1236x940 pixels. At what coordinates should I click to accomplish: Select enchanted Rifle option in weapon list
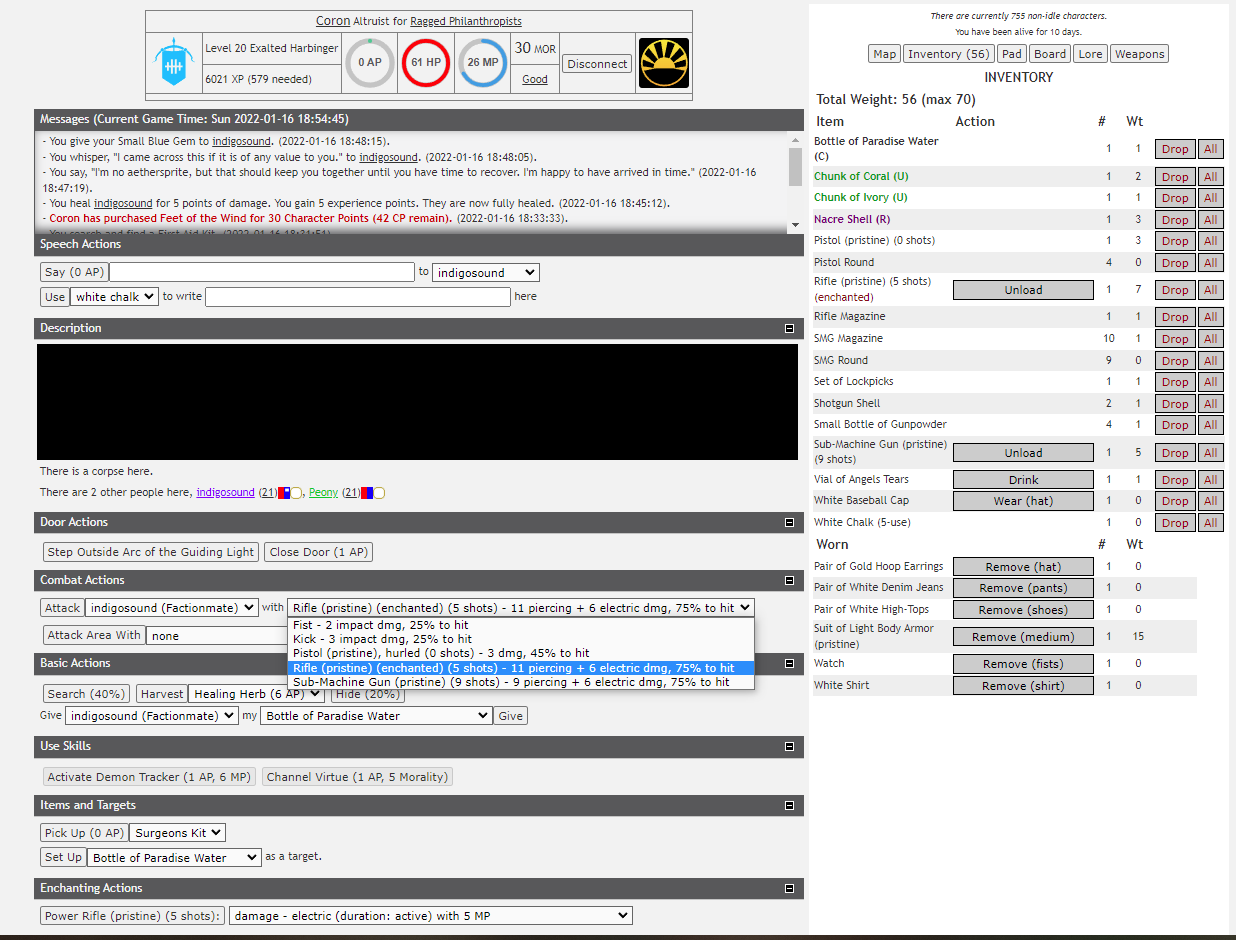521,668
